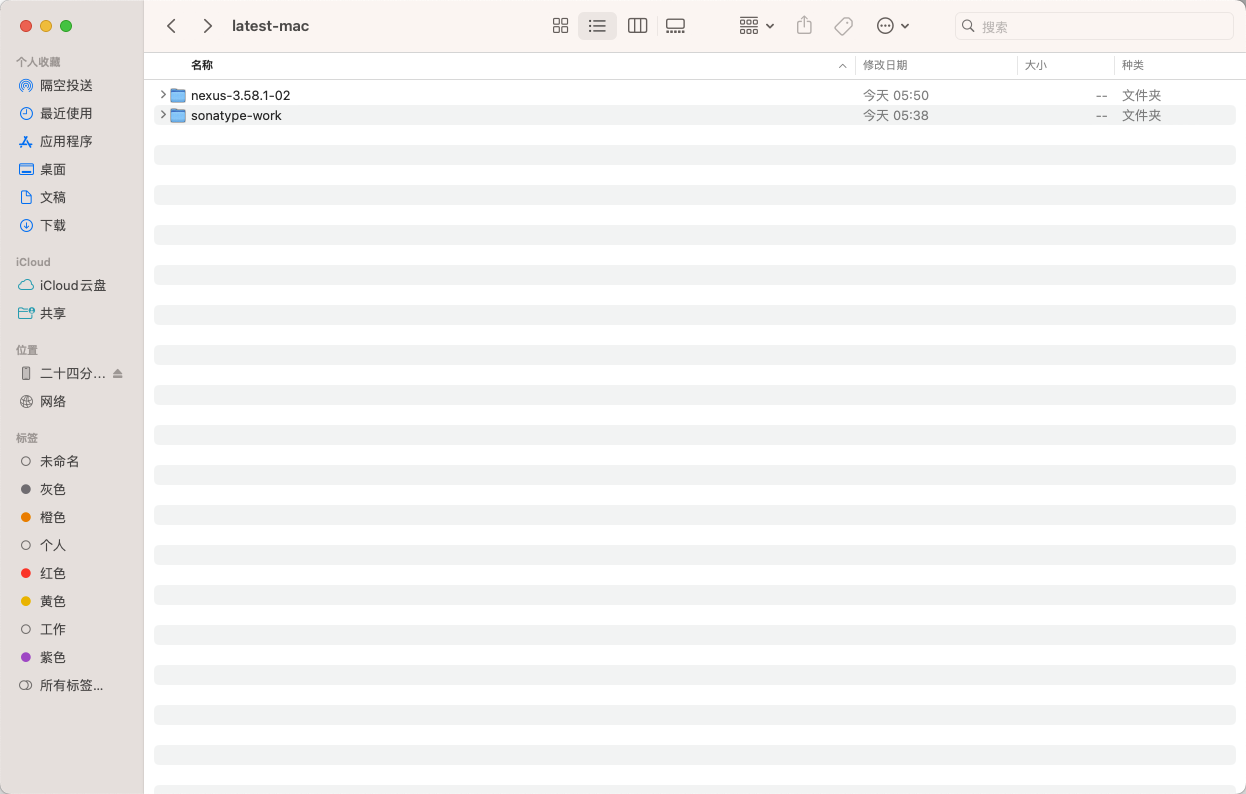Open the Downloads sidebar item

click(x=53, y=226)
